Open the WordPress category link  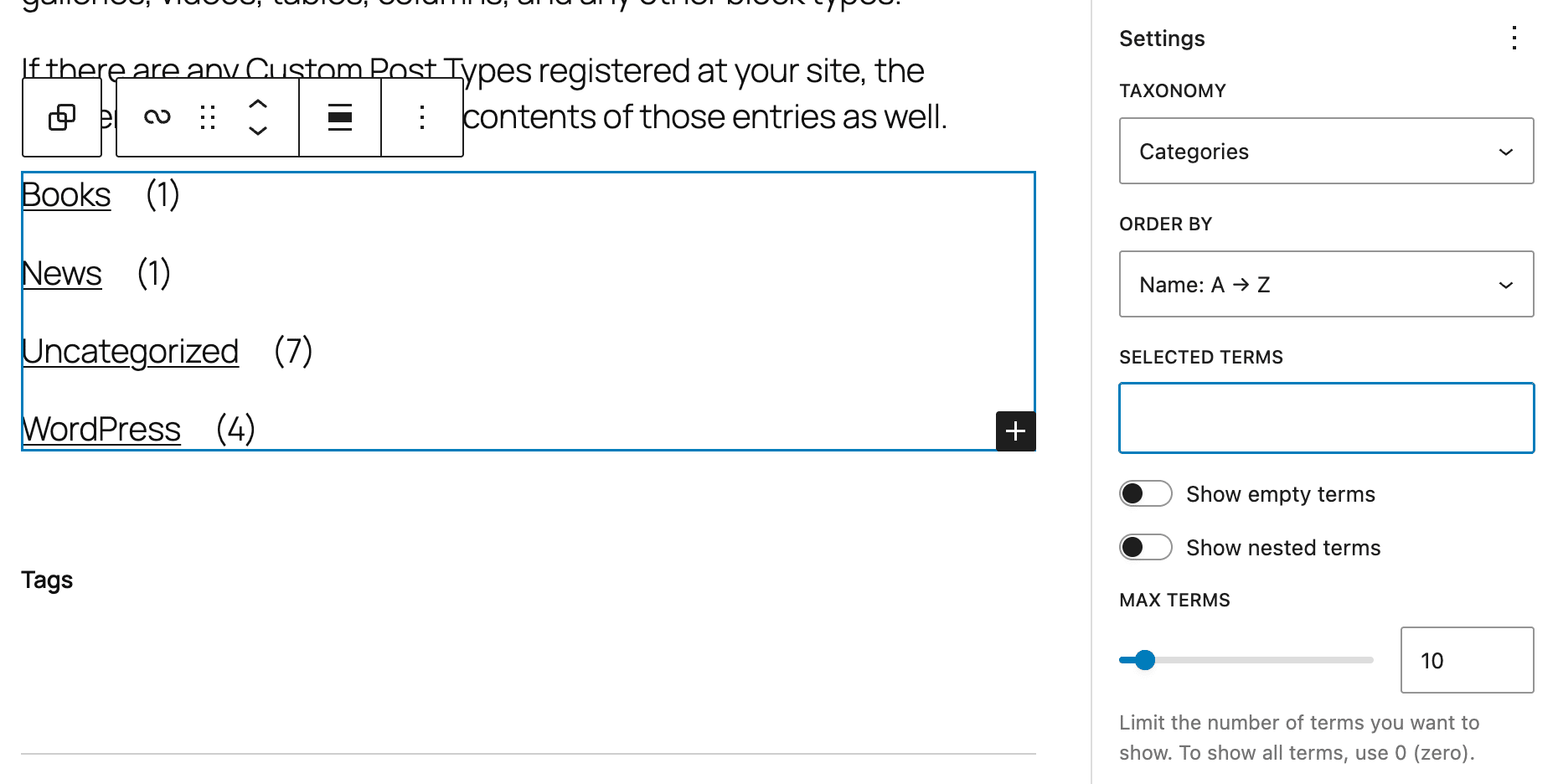(101, 428)
